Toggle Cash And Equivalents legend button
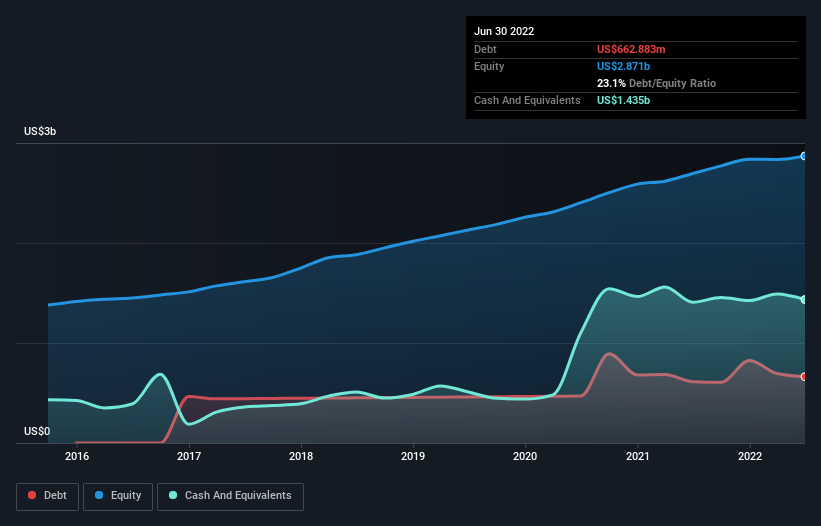Image resolution: width=821 pixels, height=526 pixels. coord(230,496)
